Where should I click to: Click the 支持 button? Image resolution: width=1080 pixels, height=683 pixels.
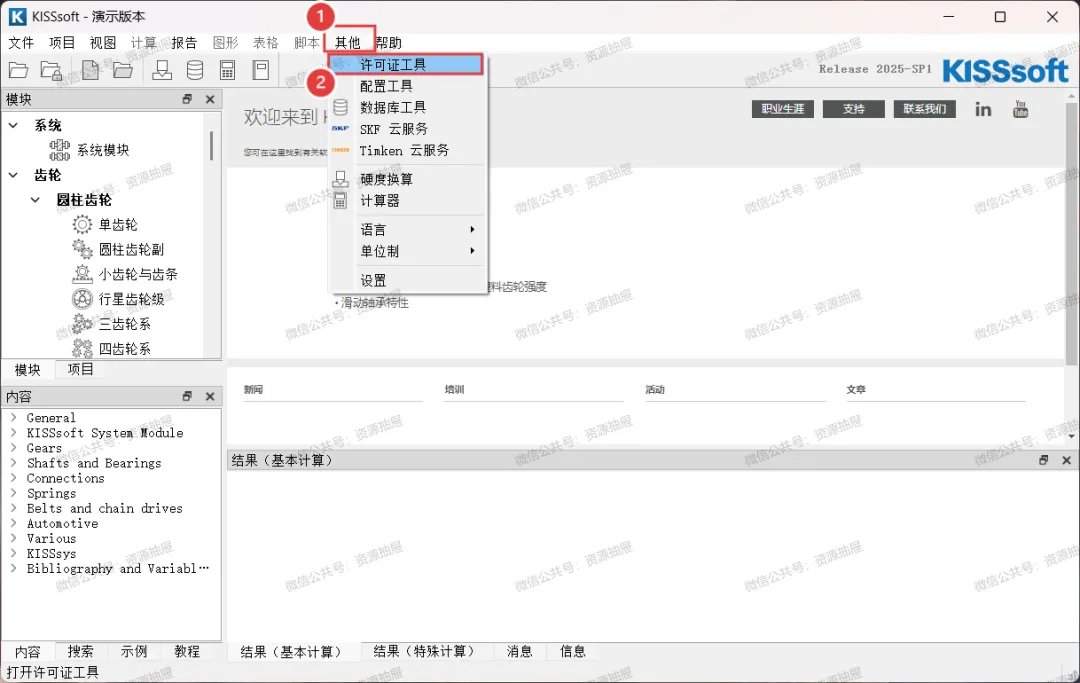[853, 109]
